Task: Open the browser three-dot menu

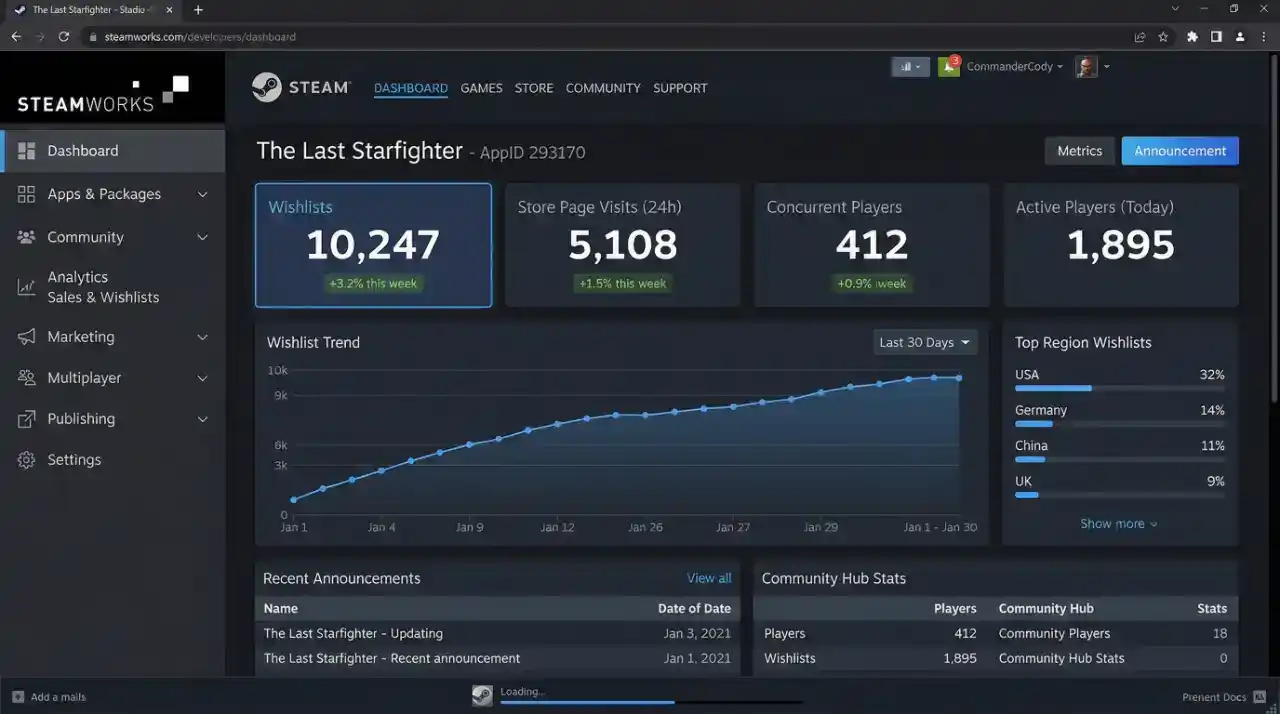Action: pyautogui.click(x=1264, y=37)
